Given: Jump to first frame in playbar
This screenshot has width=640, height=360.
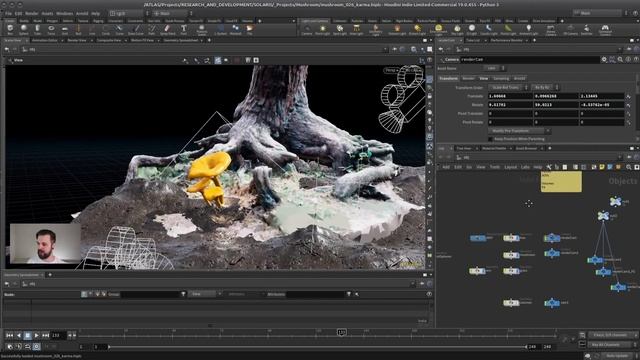Looking at the screenshot, I should 9,335.
